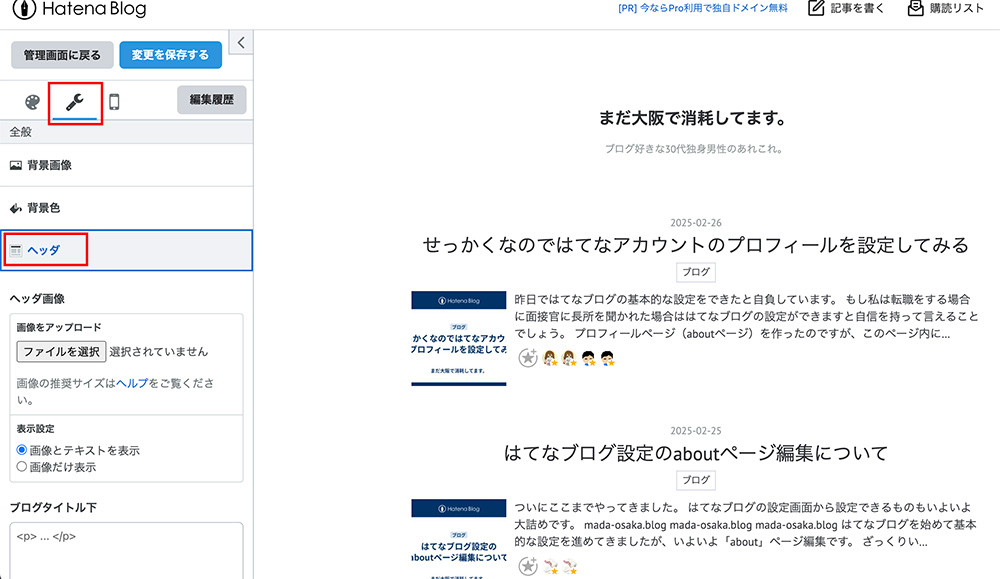The width and height of the screenshot is (1000, 579).
Task: Open the PR 独自ドメイン無料 link
Action: tap(702, 8)
